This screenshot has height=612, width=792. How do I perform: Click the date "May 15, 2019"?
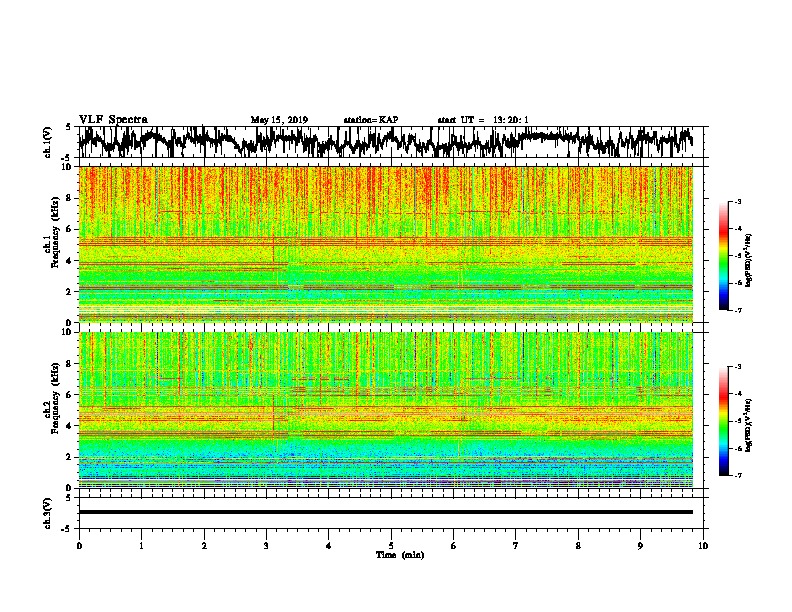click(x=279, y=120)
